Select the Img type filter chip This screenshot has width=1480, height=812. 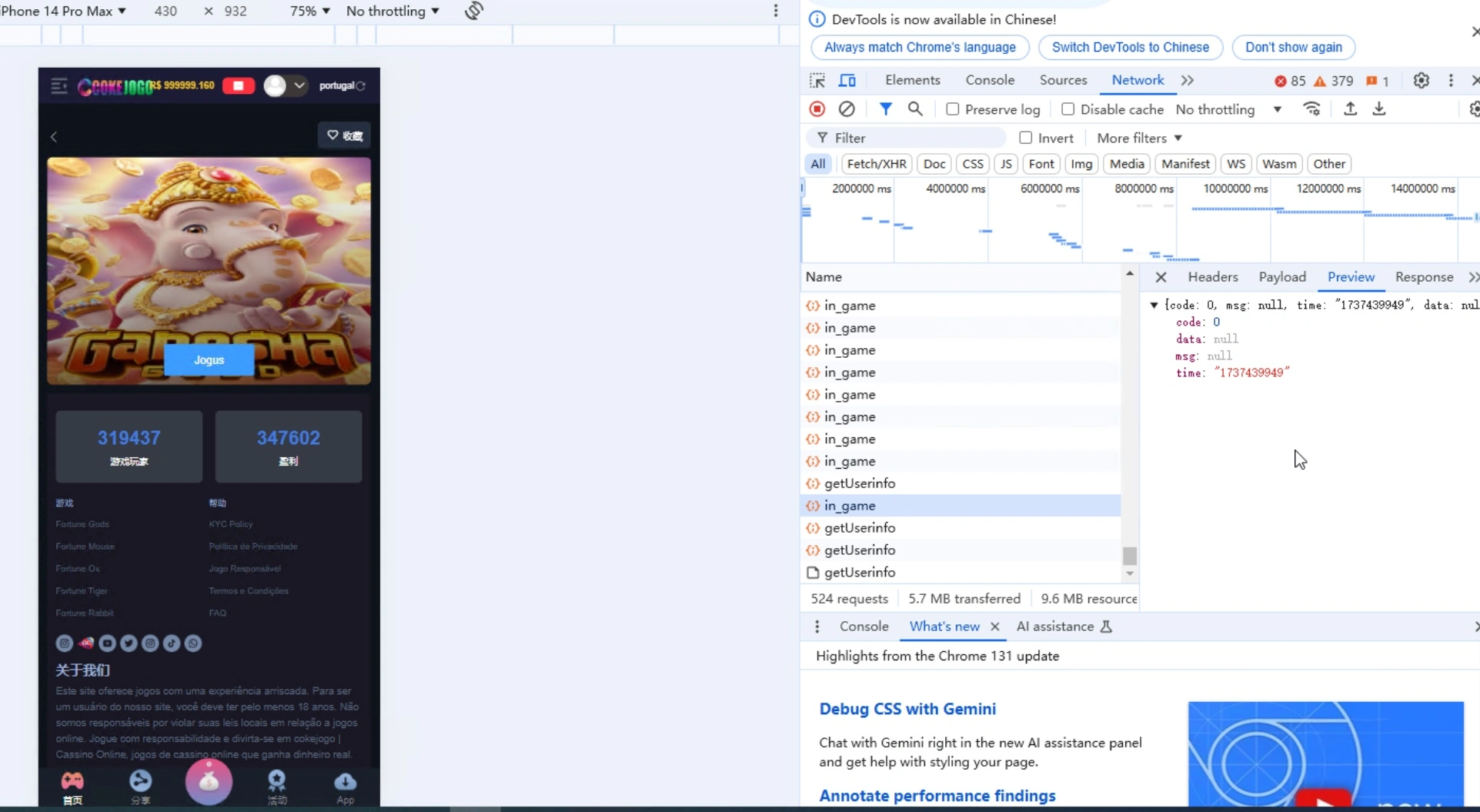click(1081, 164)
